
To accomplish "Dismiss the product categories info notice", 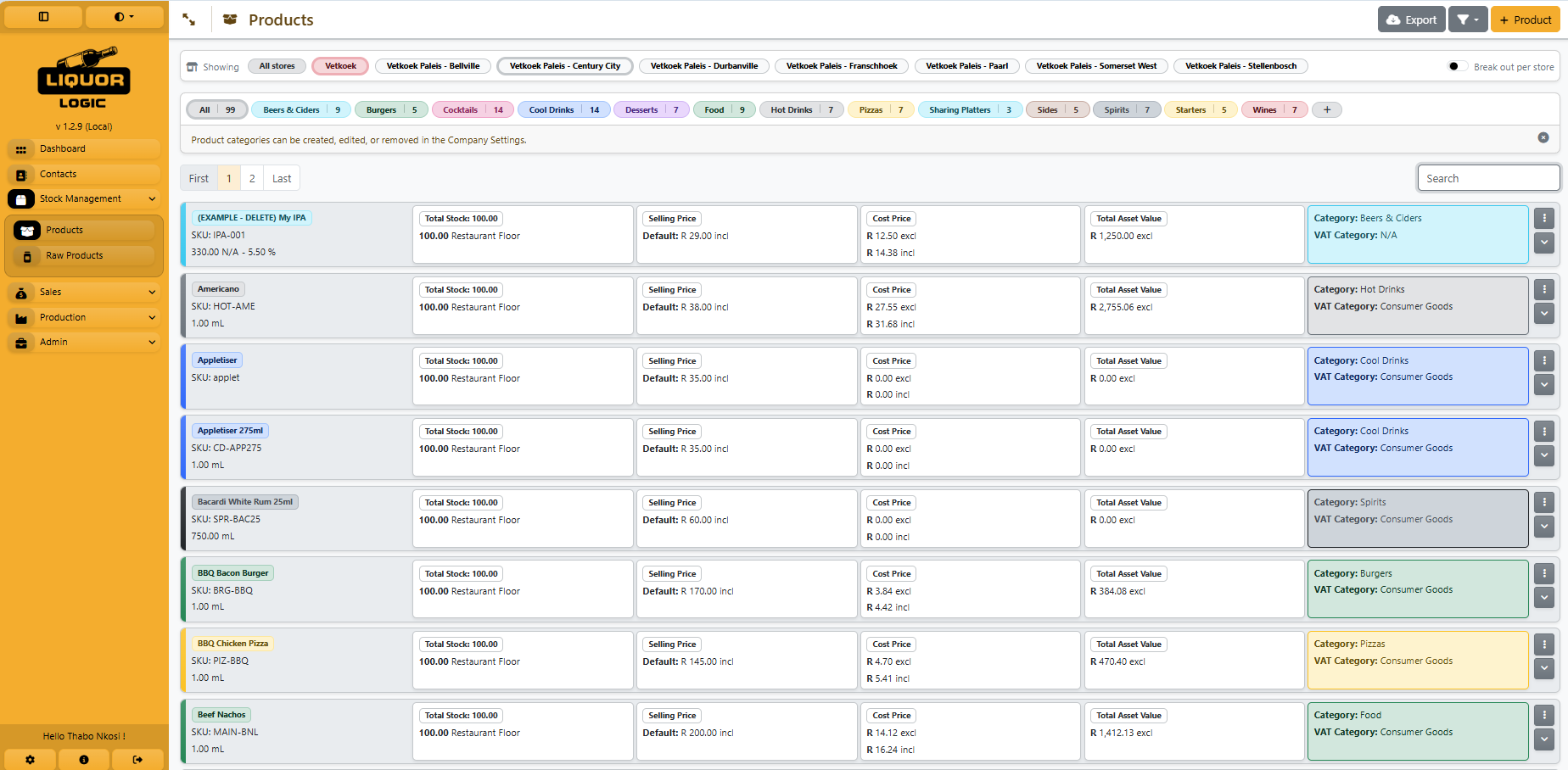I will pos(1543,137).
